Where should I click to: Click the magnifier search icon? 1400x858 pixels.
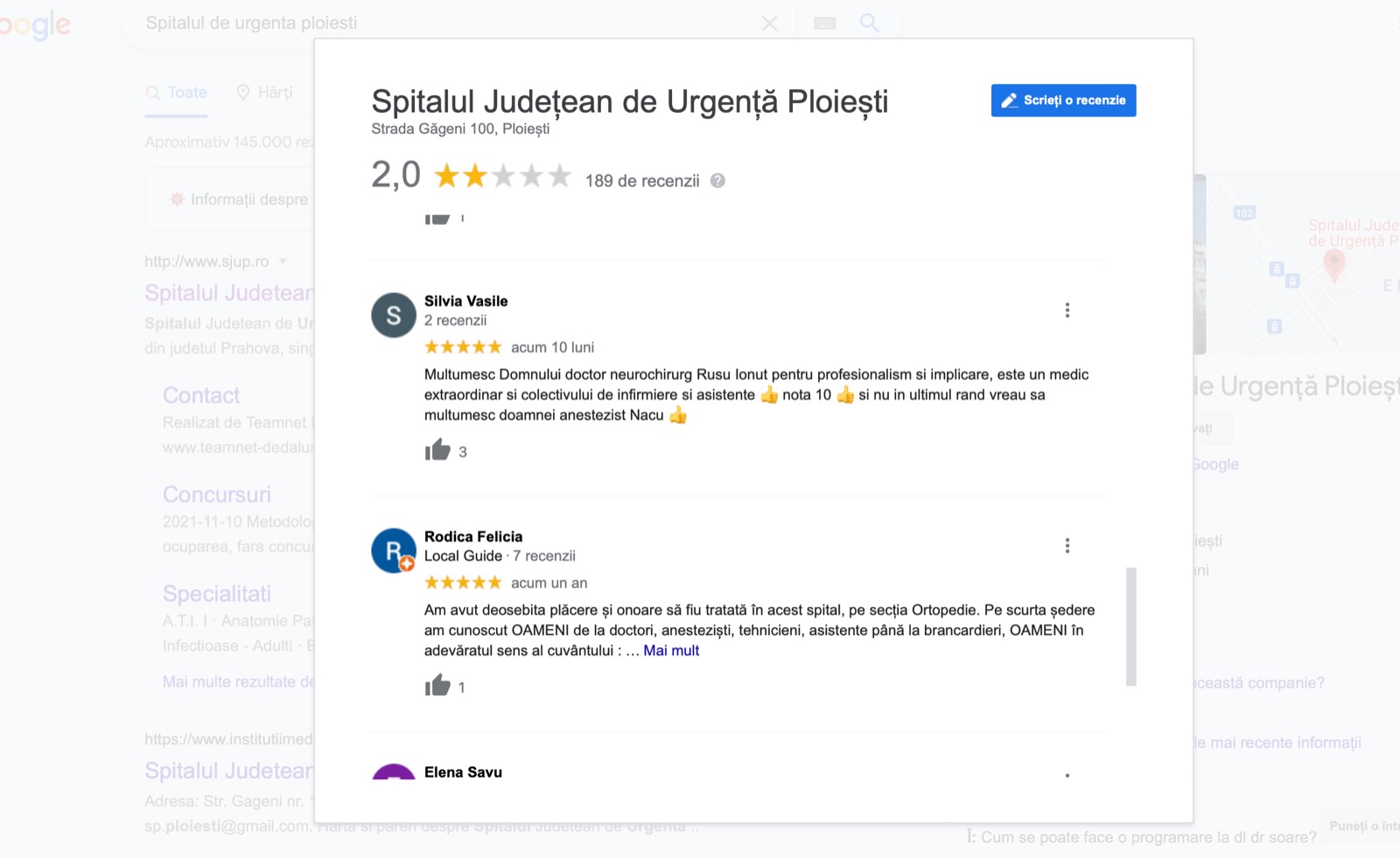tap(869, 23)
